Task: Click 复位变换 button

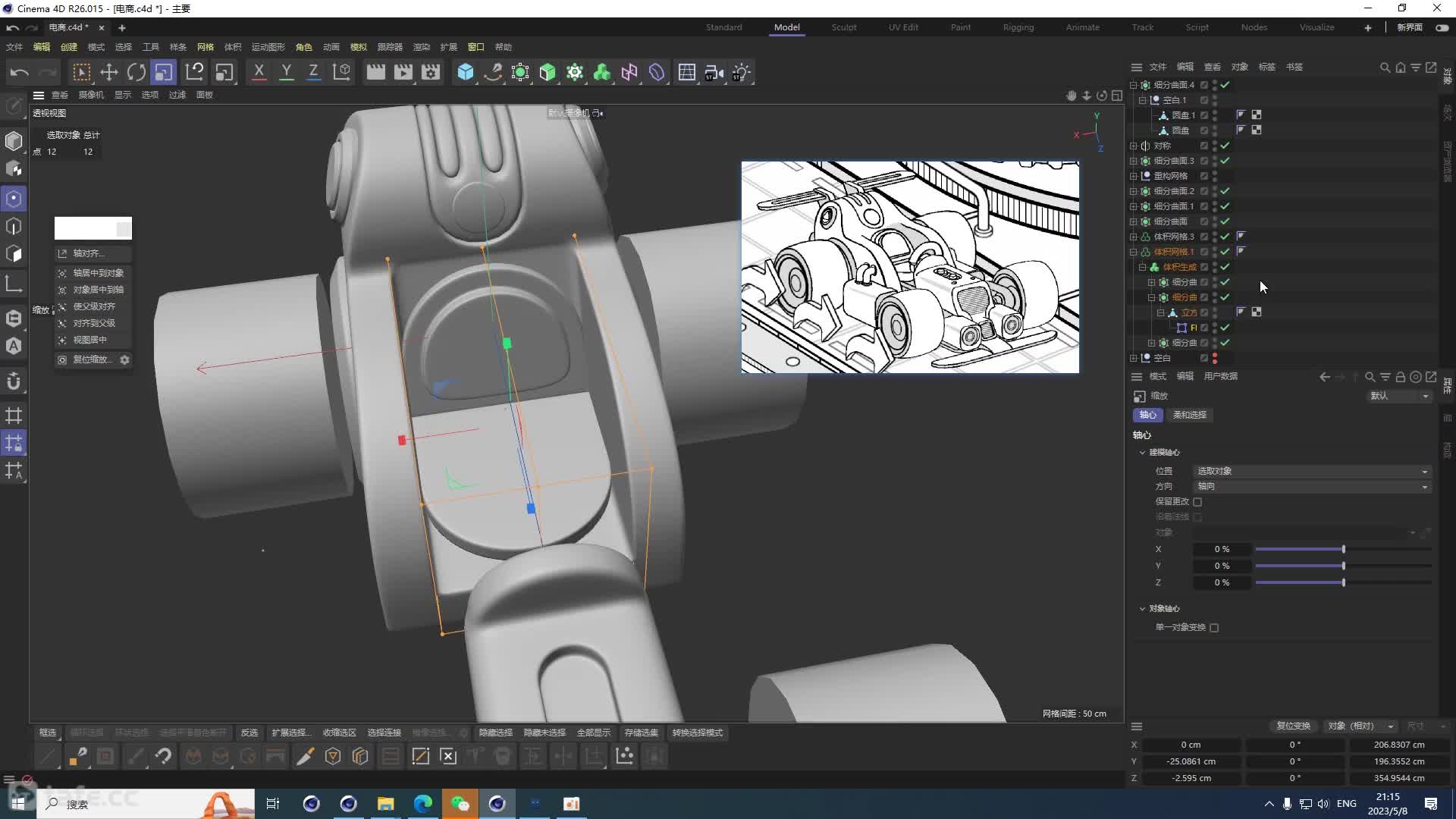Action: [1293, 726]
